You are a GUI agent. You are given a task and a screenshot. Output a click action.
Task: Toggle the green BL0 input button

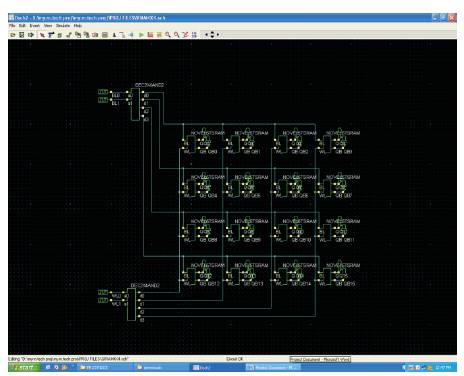(x=103, y=92)
